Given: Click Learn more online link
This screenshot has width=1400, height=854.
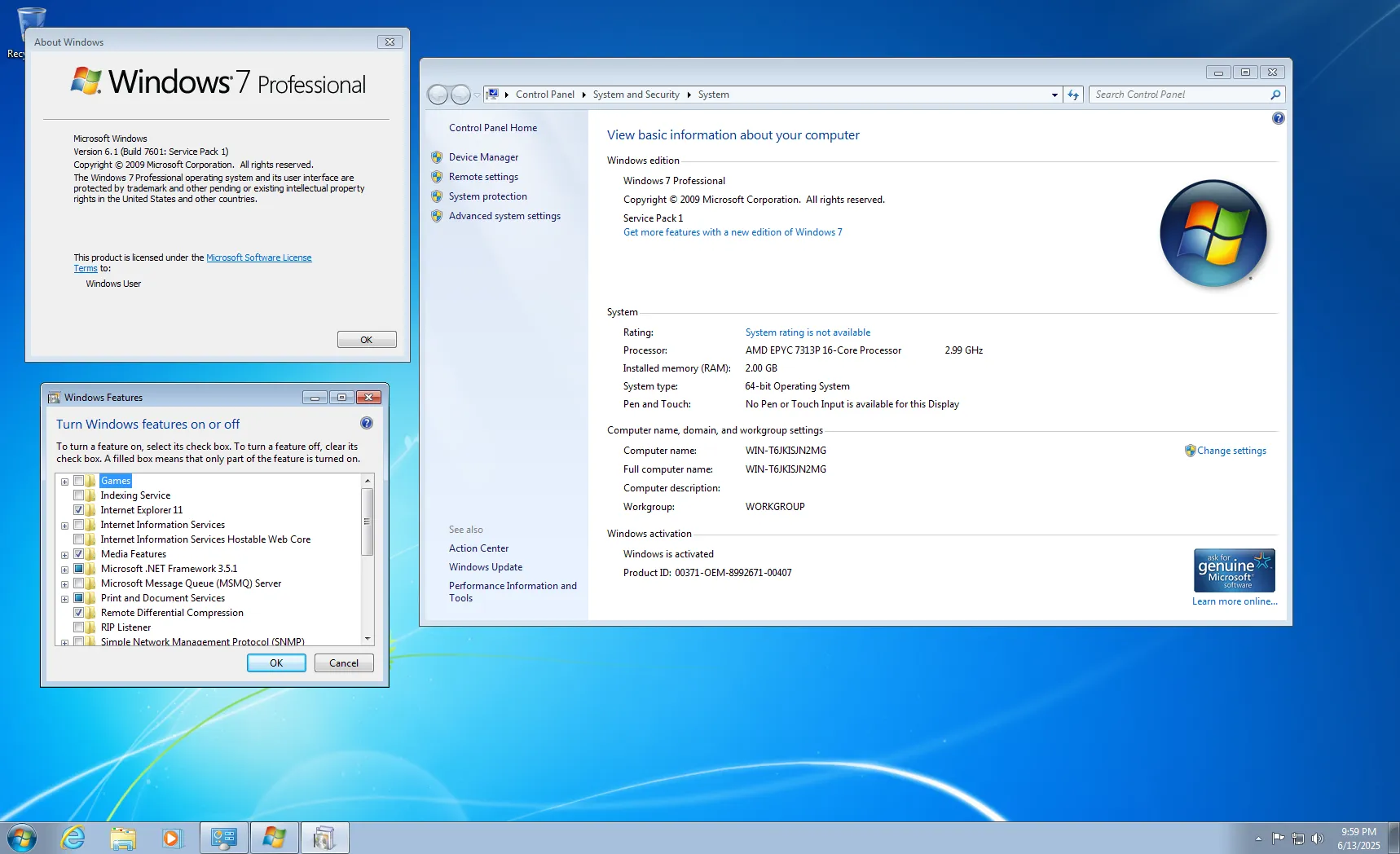Looking at the screenshot, I should [1235, 601].
